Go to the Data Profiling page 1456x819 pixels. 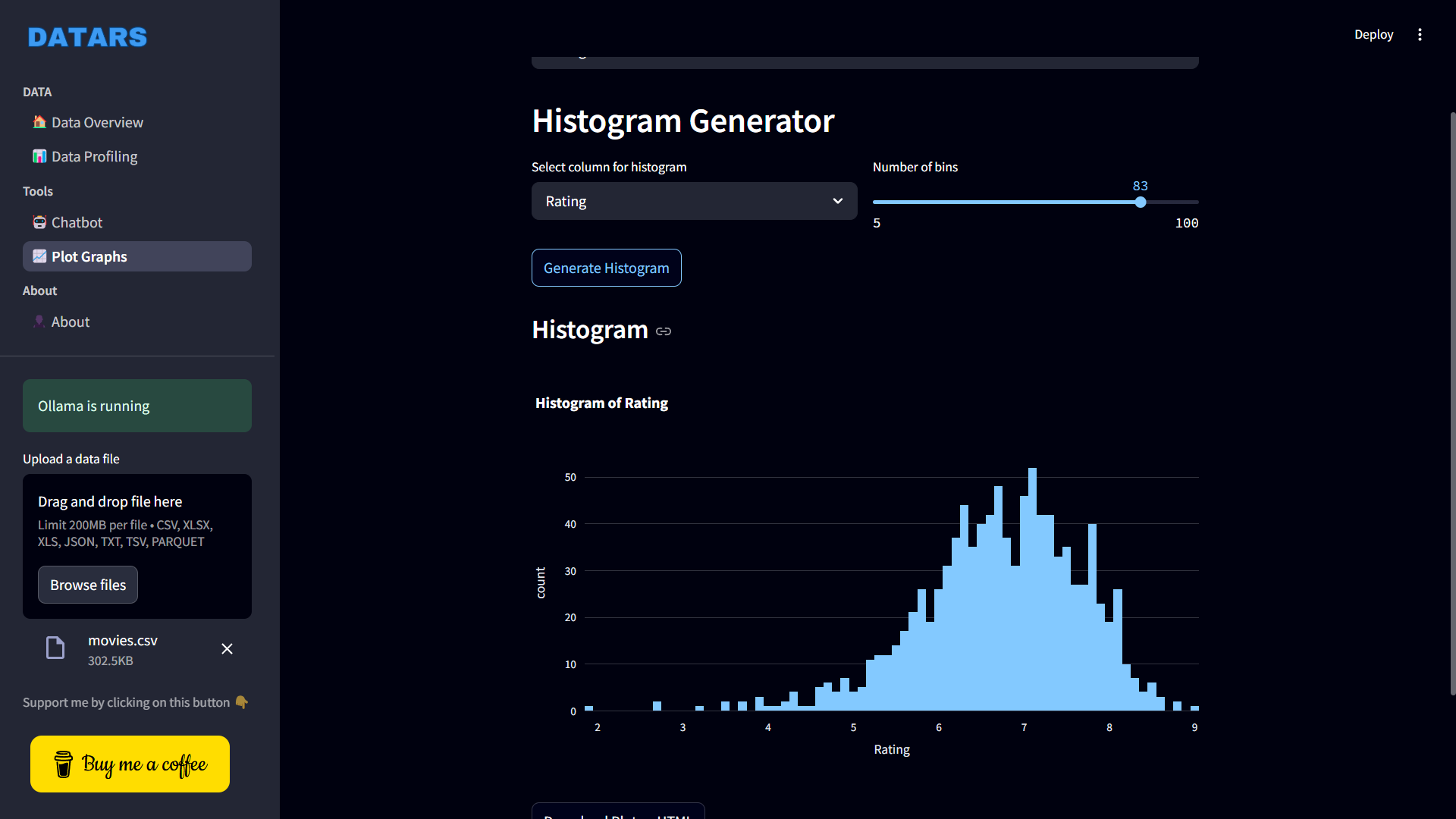[94, 156]
